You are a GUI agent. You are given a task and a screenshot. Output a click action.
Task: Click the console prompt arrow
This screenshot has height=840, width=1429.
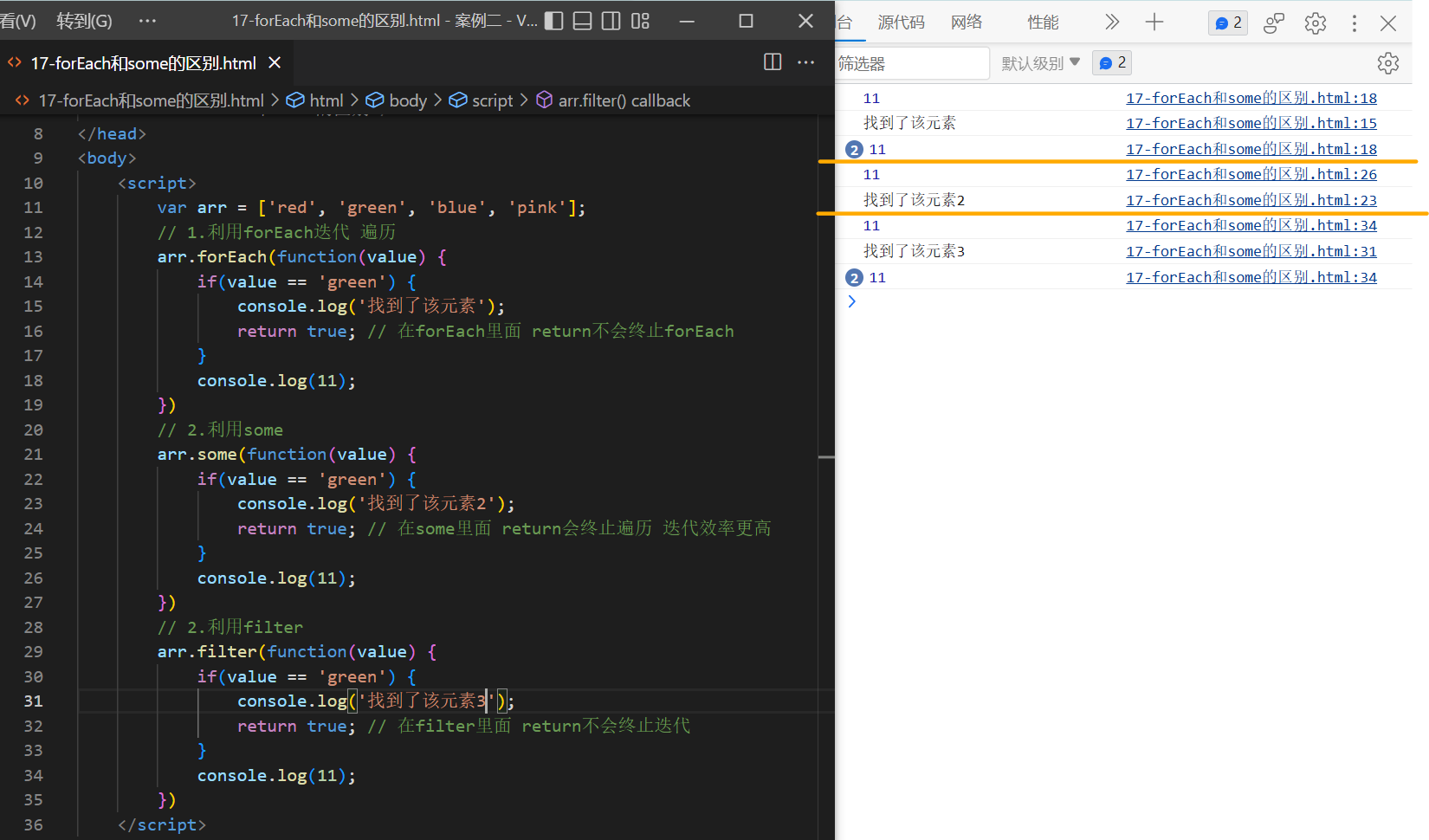(851, 301)
